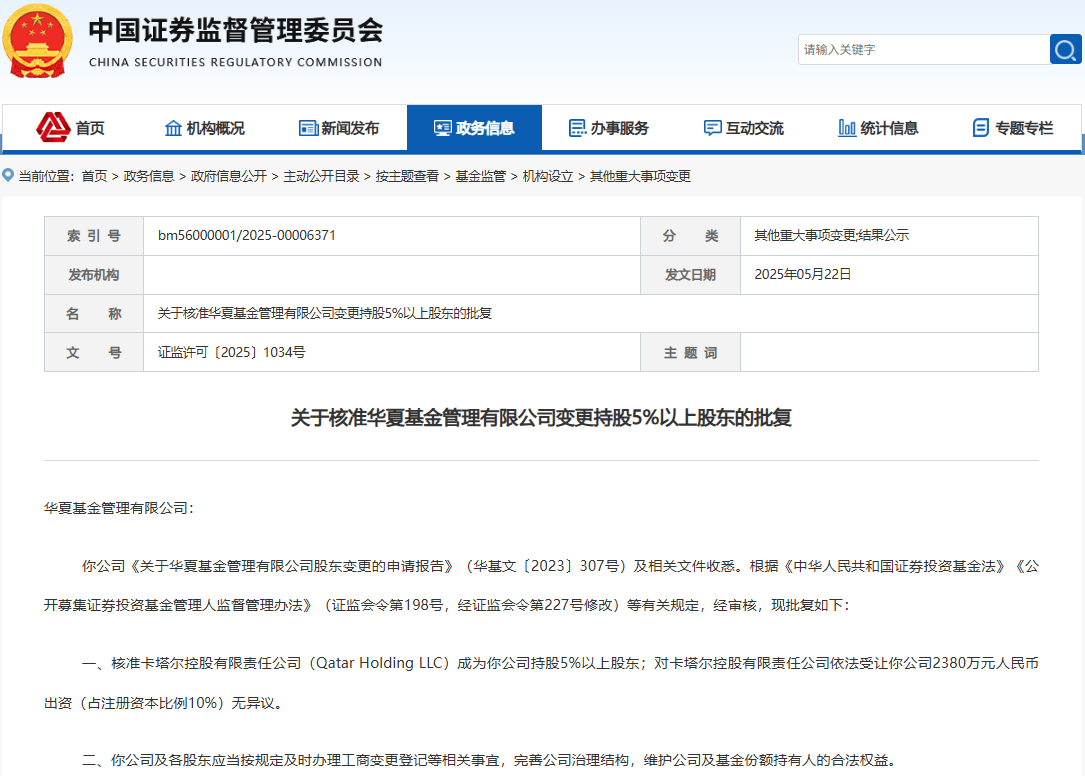Click the red CSRC logo beside 首页
Screen dimensions: 1085x776
click(53, 127)
